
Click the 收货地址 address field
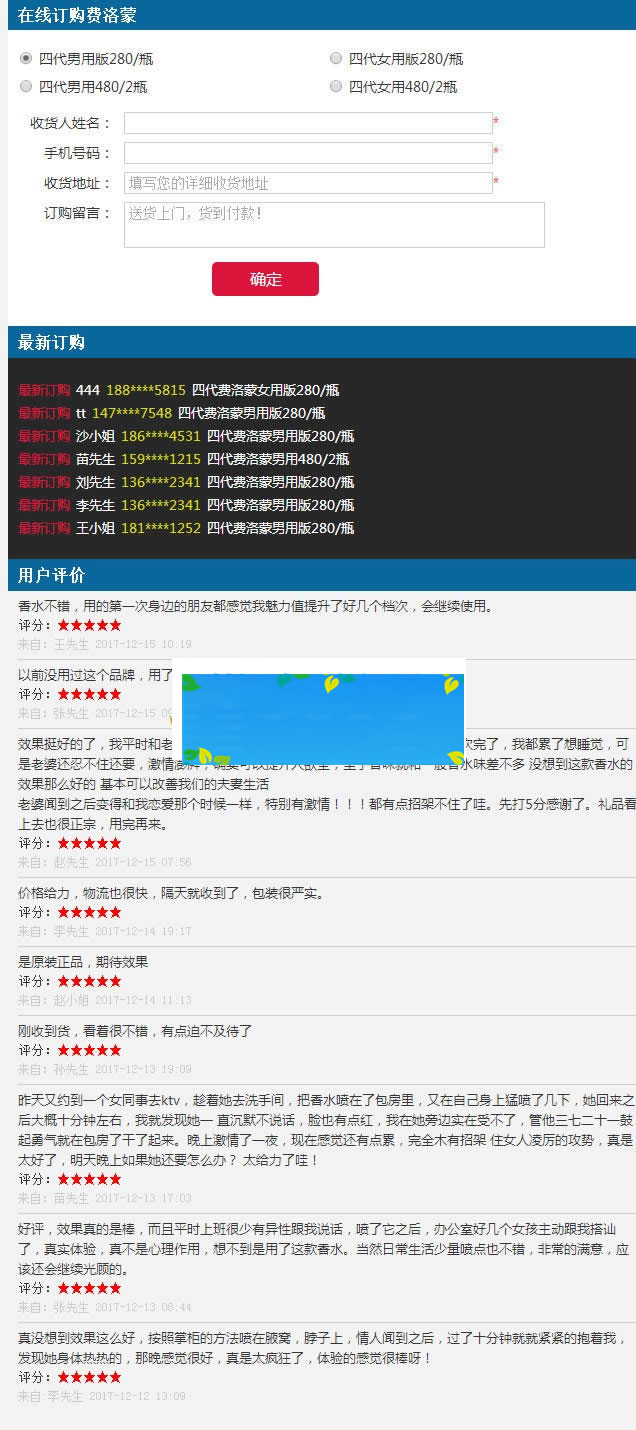(x=308, y=183)
